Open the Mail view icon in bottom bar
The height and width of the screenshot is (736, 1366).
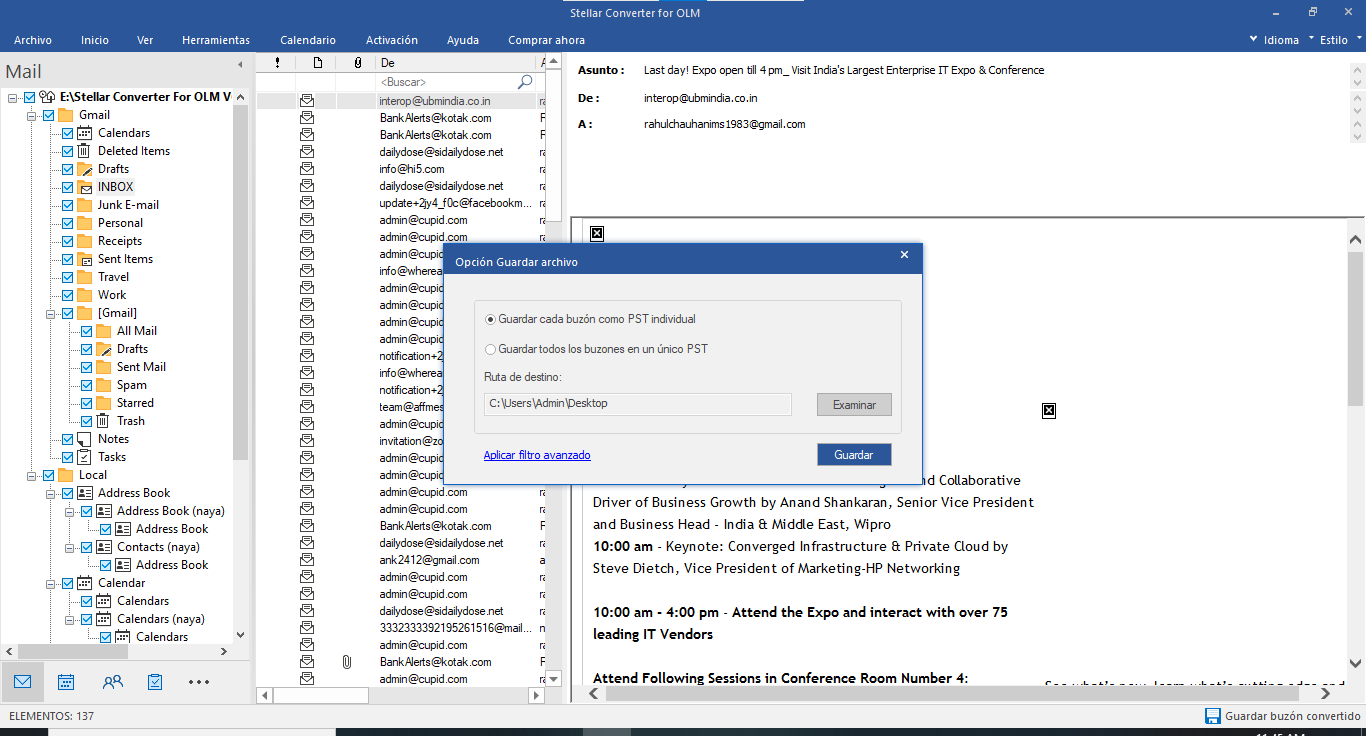(x=22, y=682)
